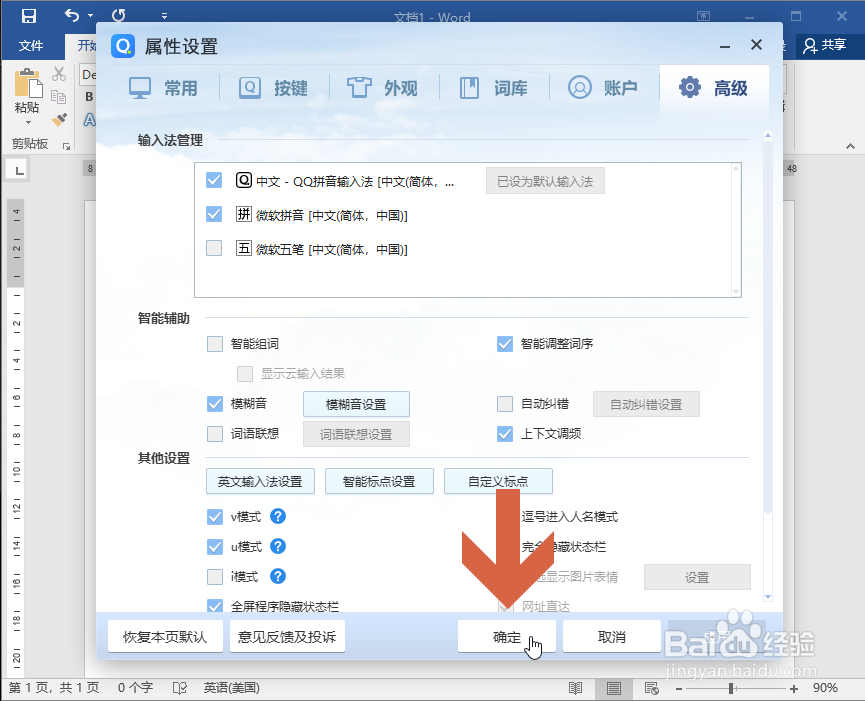
Task: Close the 属性设置 dialog
Action: click(x=756, y=45)
